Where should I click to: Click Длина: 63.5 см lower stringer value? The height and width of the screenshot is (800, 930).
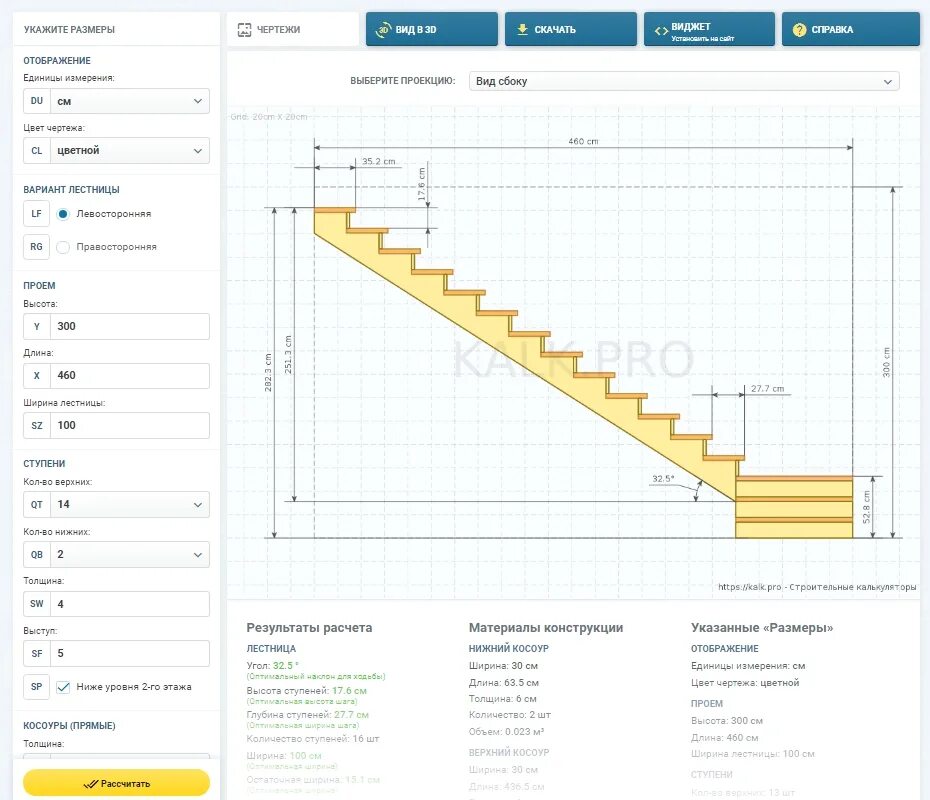tap(504, 683)
